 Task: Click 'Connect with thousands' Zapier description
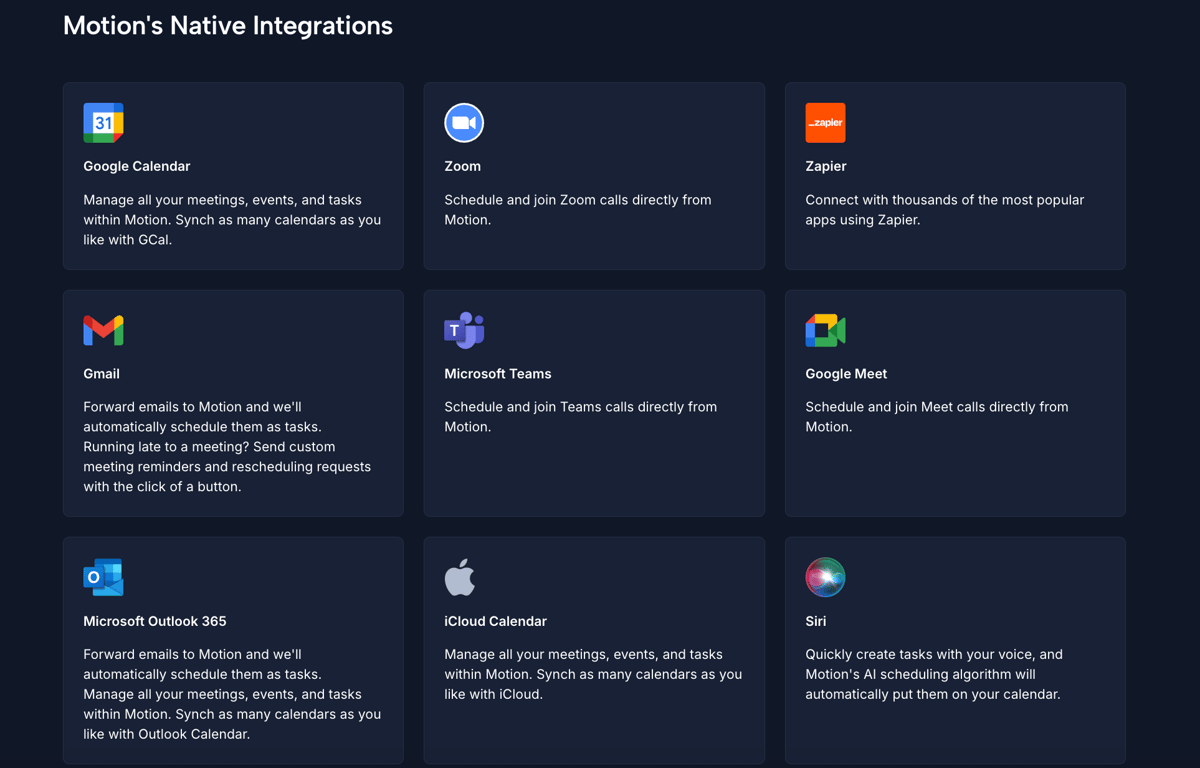click(944, 210)
